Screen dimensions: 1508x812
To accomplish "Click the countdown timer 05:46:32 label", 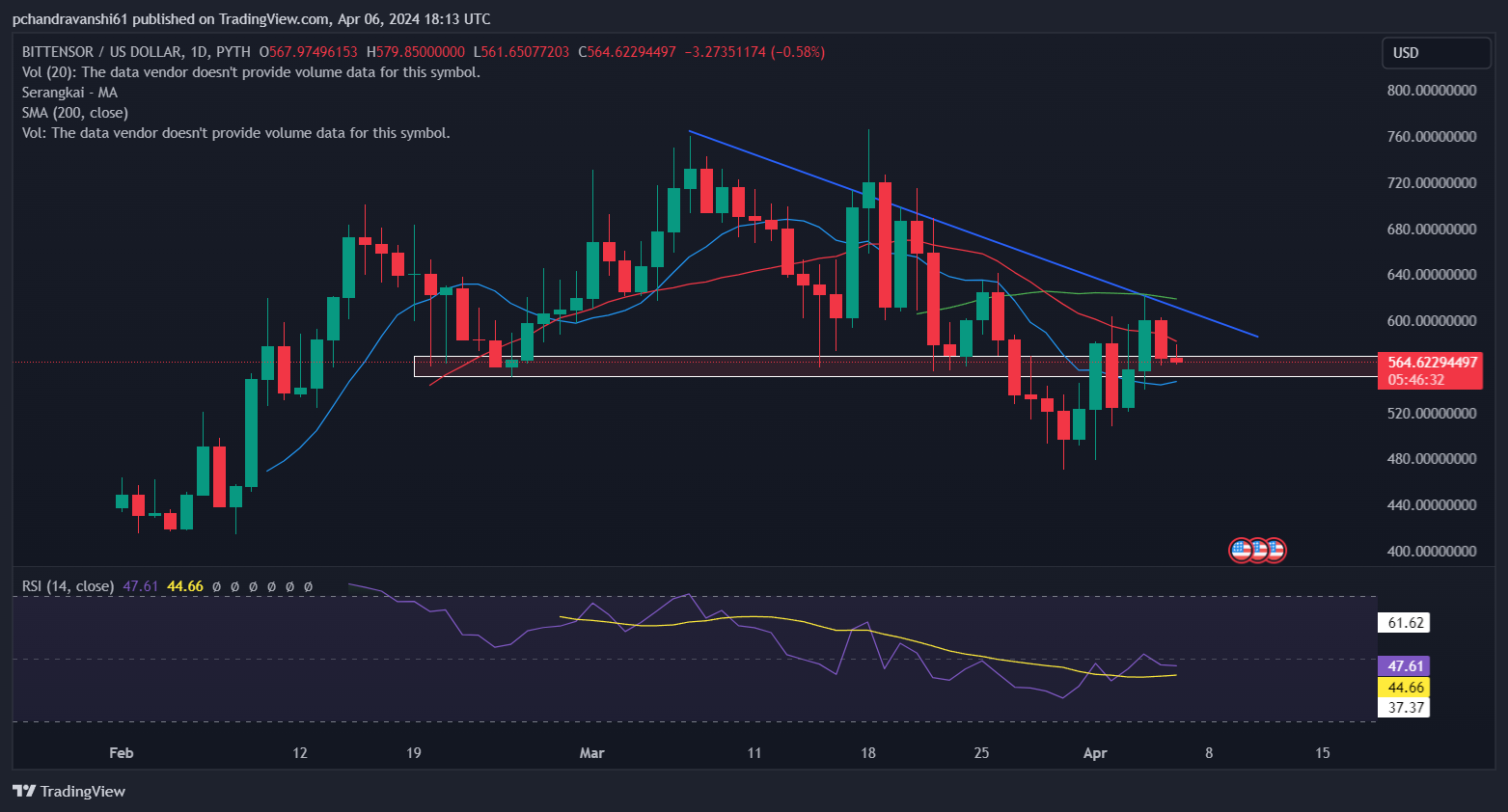I will [x=1416, y=380].
